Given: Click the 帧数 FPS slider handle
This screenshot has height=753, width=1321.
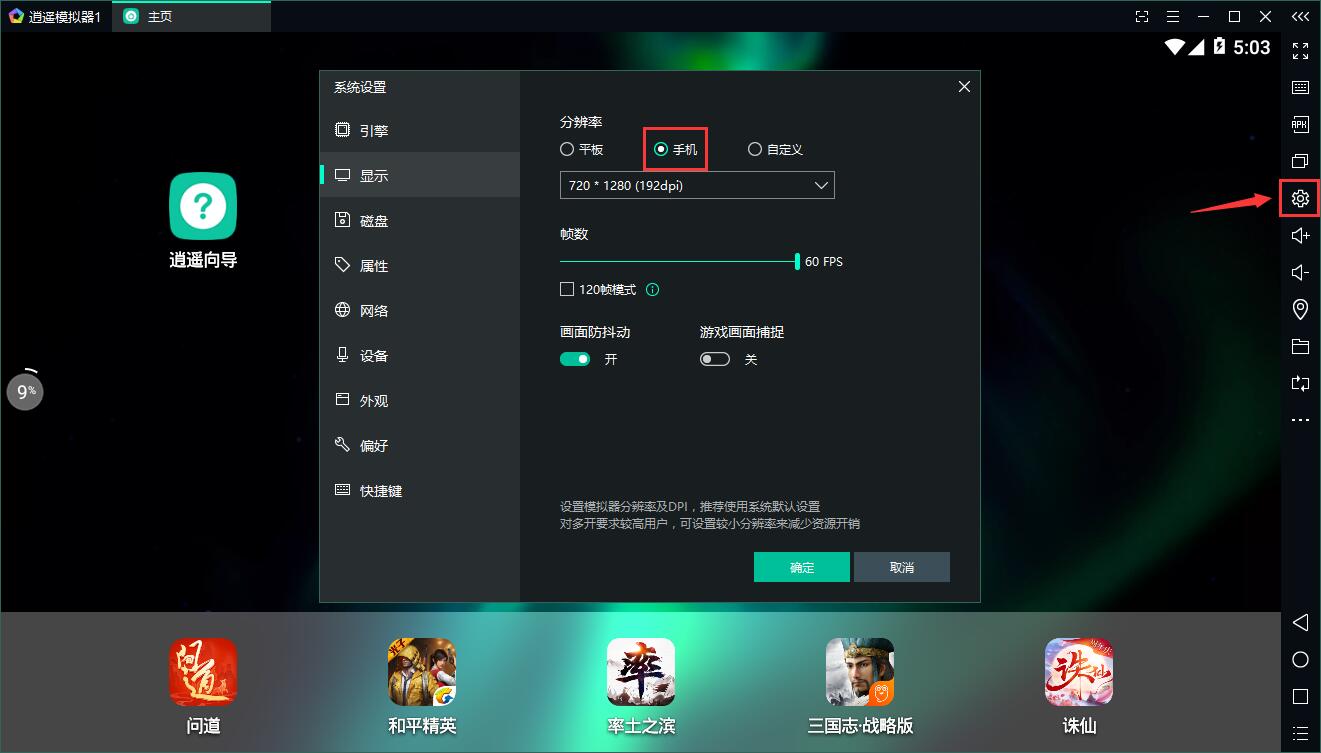Looking at the screenshot, I should point(797,261).
